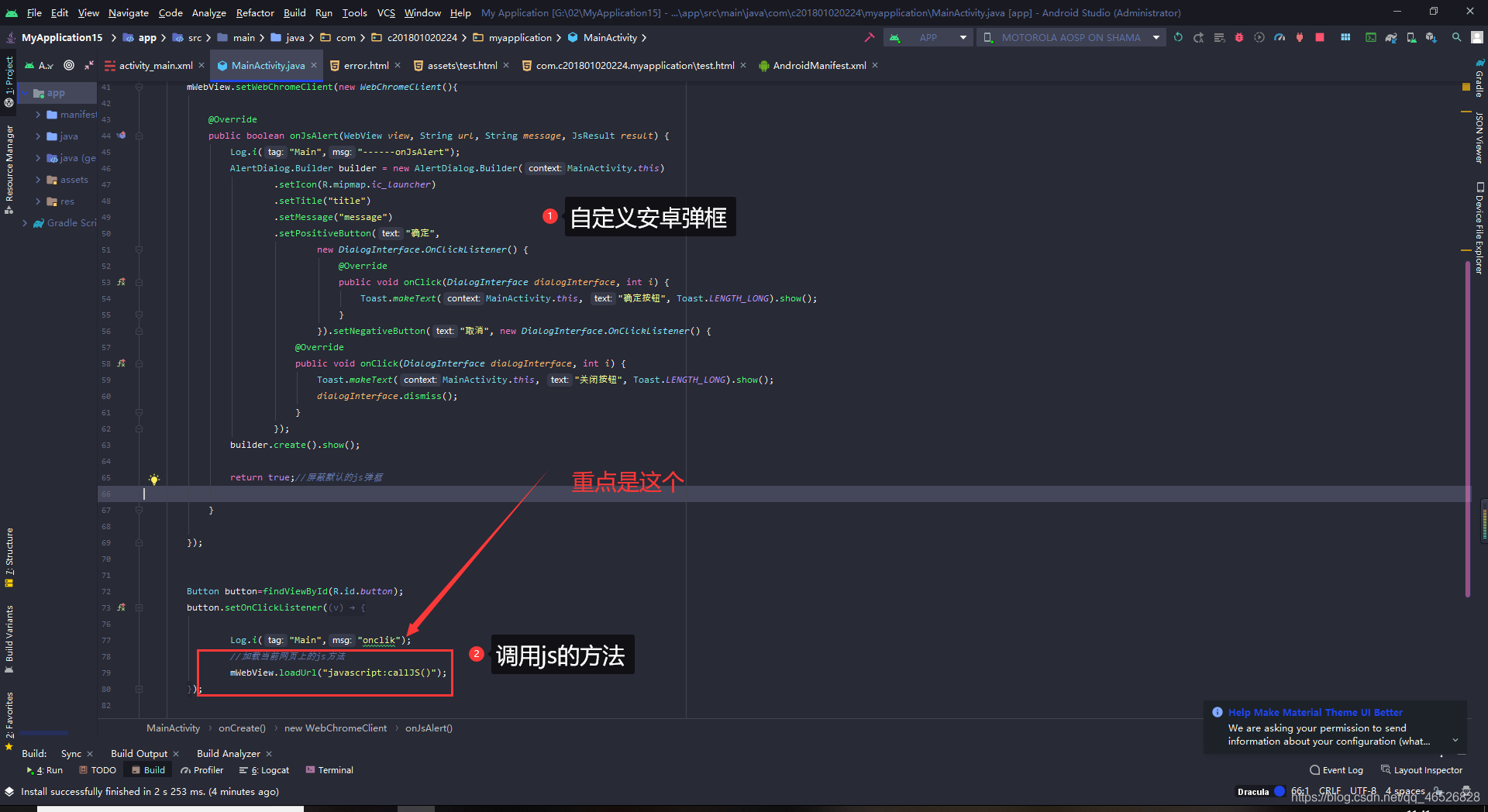Click the blue grid layout icon in toolbar

pyautogui.click(x=1345, y=37)
